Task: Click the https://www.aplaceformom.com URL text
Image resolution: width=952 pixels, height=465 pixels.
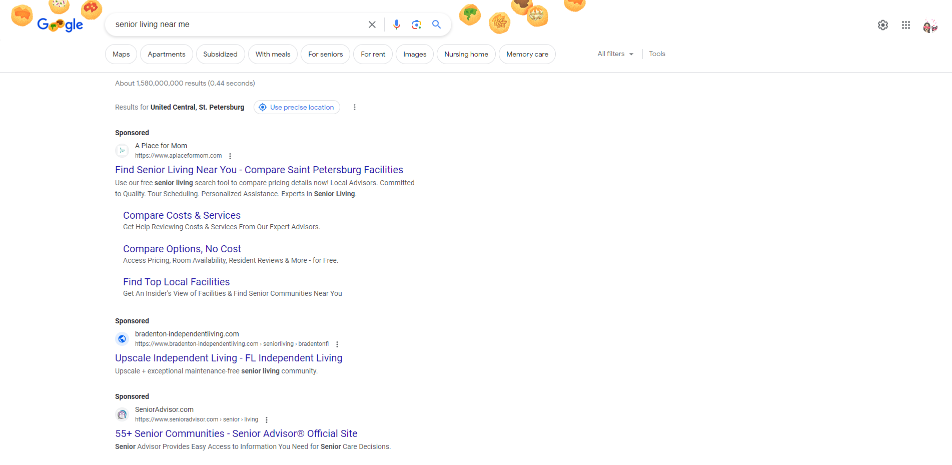Action: 178,156
